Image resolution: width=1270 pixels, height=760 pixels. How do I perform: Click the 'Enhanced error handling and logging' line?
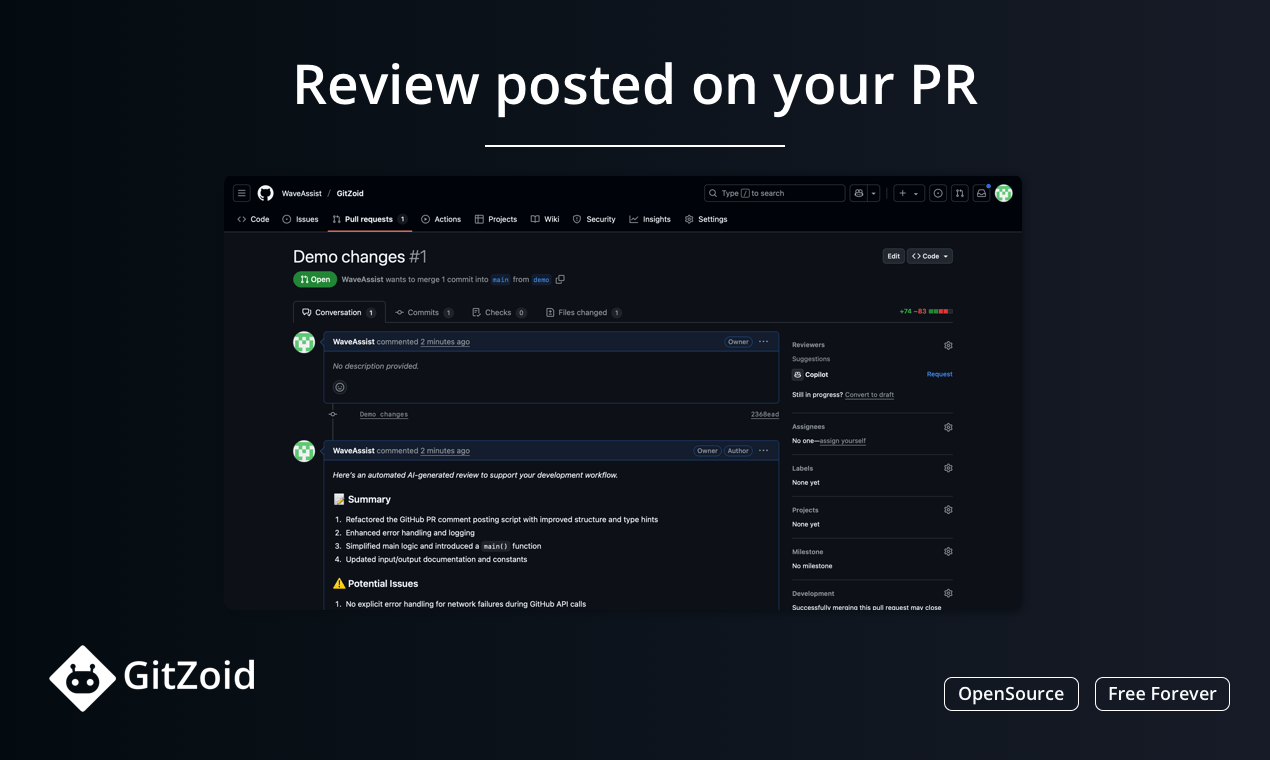point(410,533)
